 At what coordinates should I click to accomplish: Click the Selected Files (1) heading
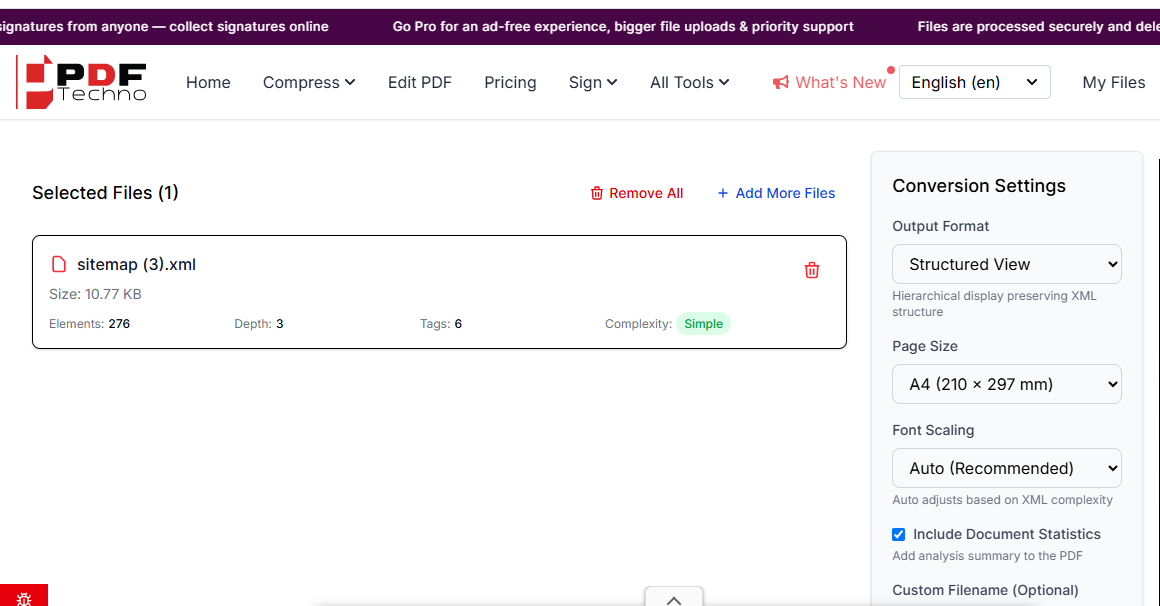pyautogui.click(x=105, y=192)
